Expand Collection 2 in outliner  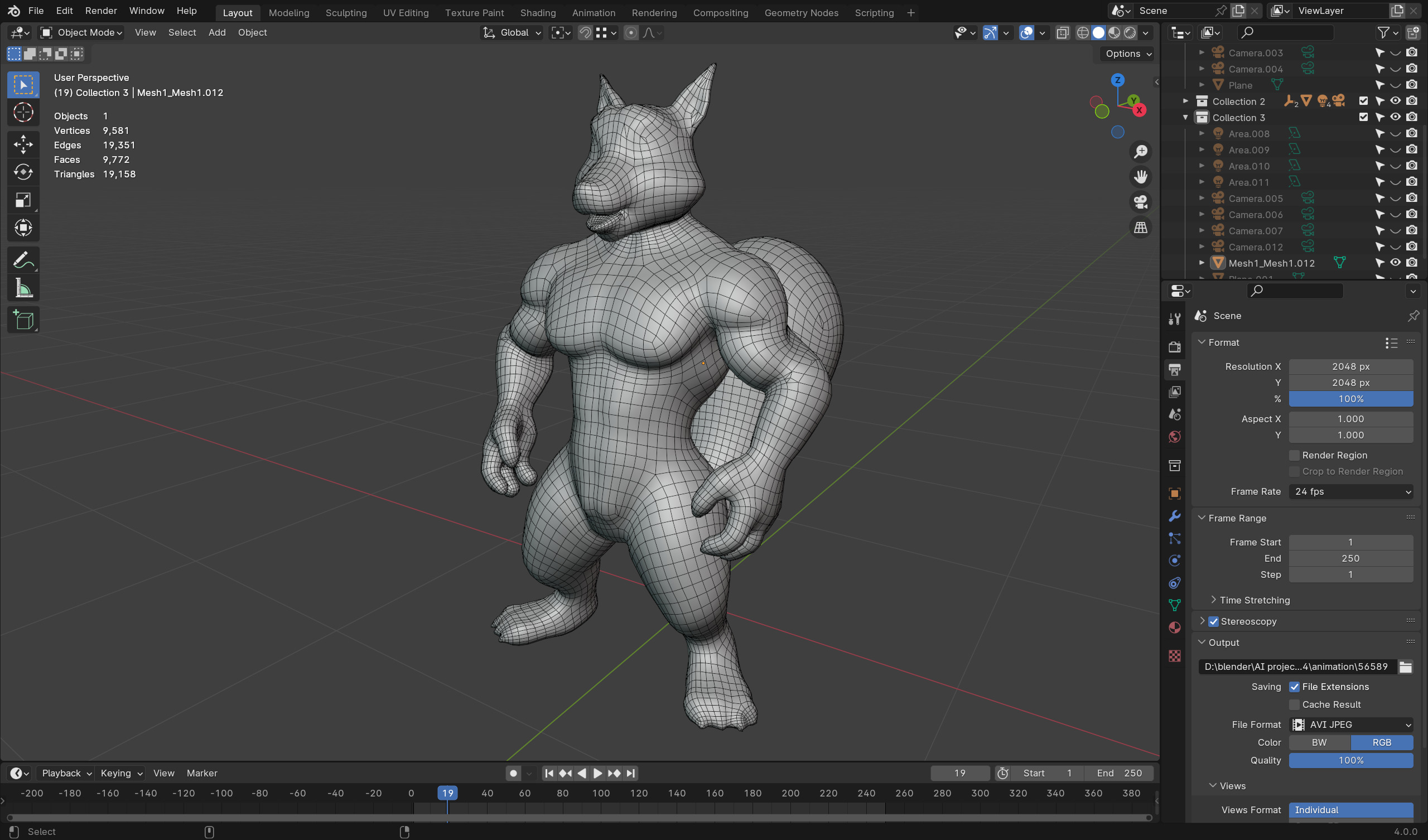1185,101
